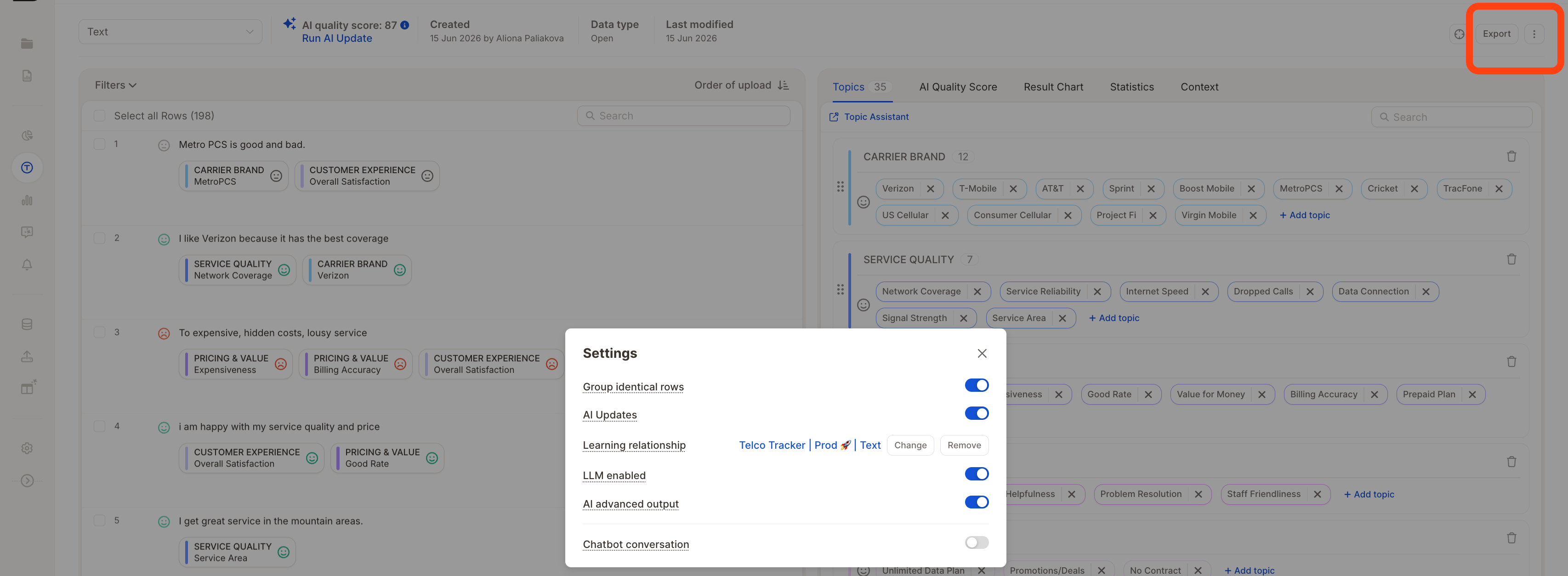This screenshot has height=576, width=1568.
Task: Click the Run AI Update link
Action: (336, 38)
